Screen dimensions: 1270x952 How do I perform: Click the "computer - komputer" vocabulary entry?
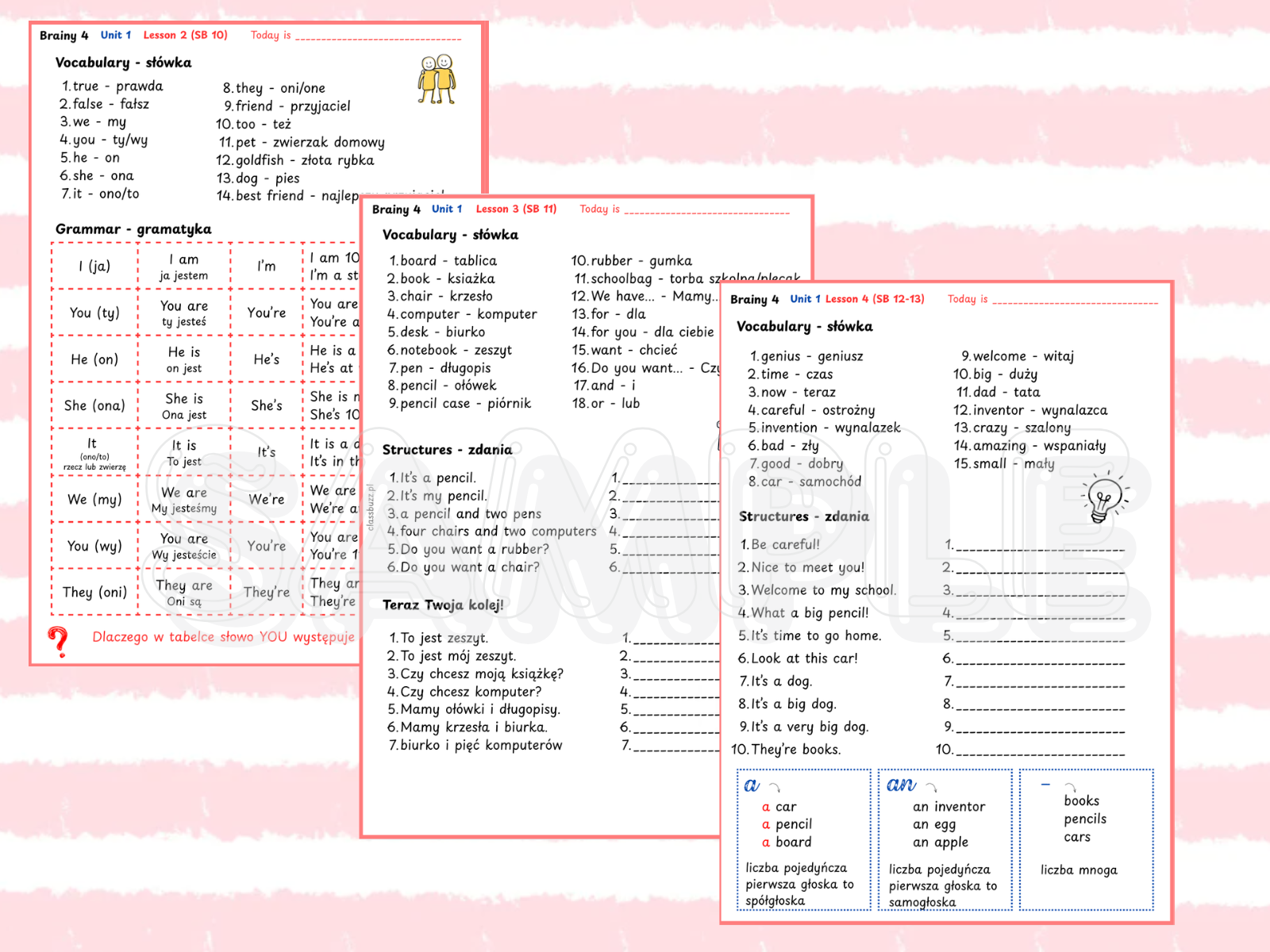[462, 314]
